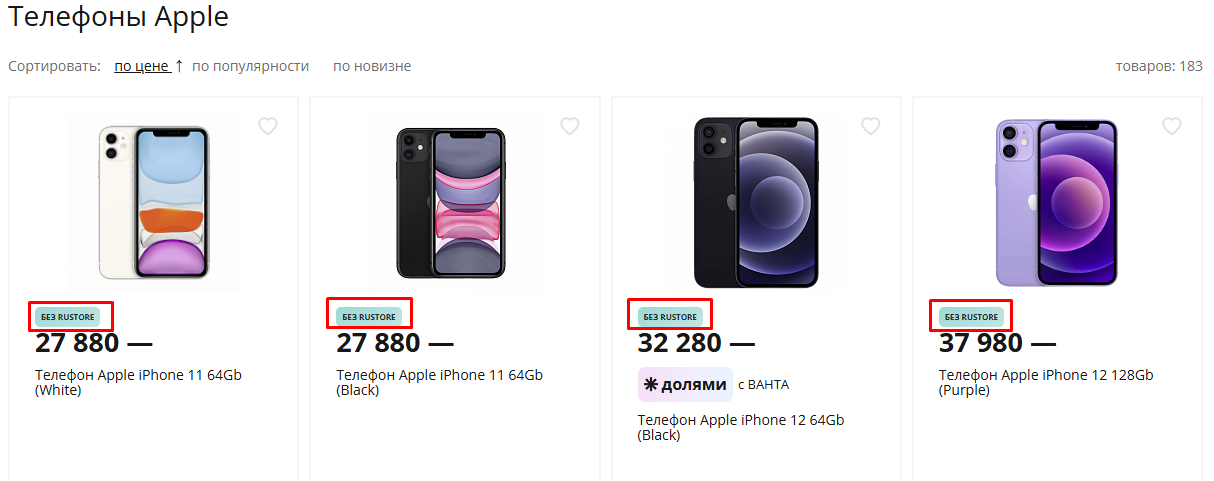Click "Без RuStore" badge on black iPhone 11
Screen dimensions: 1214x481
[x=369, y=317]
